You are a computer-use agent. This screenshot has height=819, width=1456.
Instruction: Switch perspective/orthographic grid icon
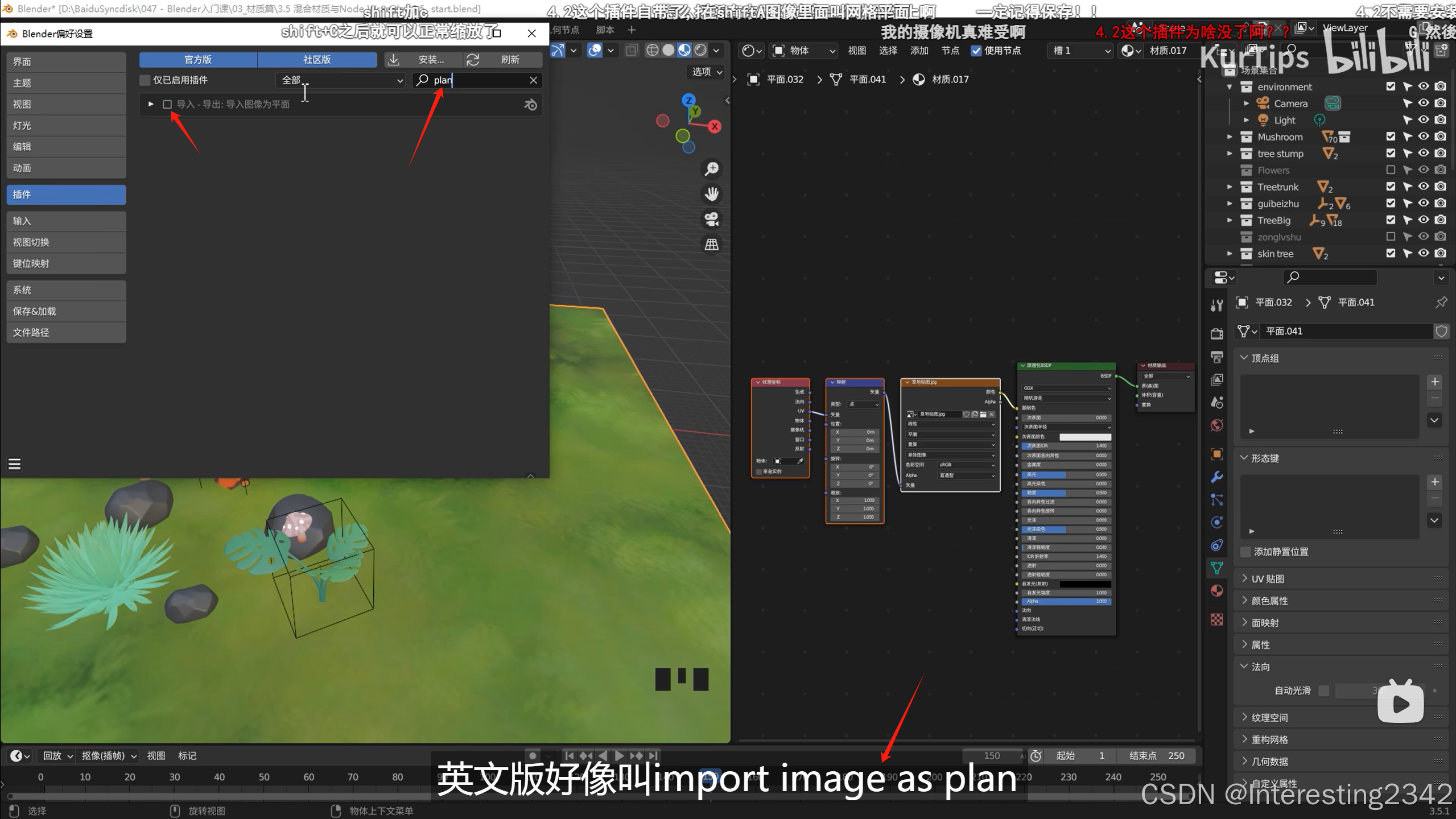(711, 245)
